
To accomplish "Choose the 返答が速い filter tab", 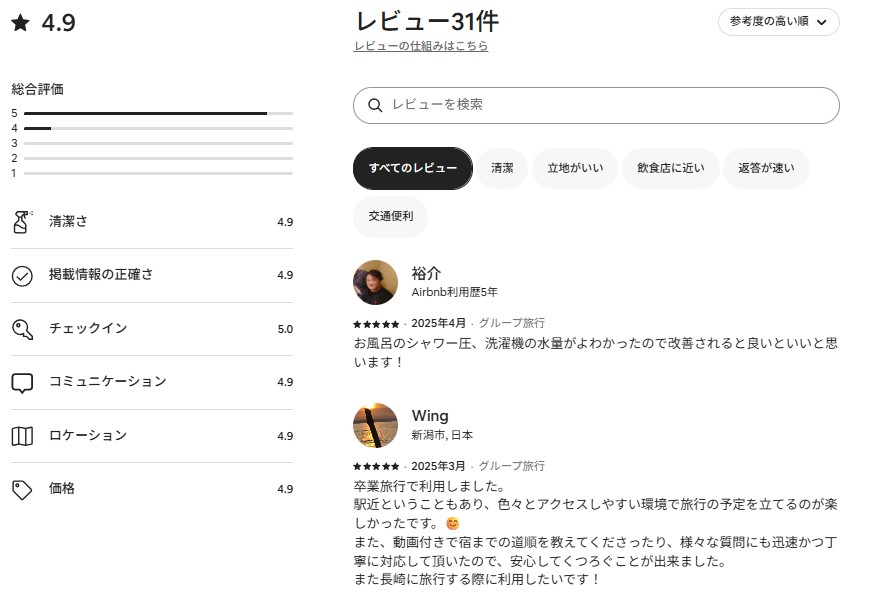I will pos(766,168).
